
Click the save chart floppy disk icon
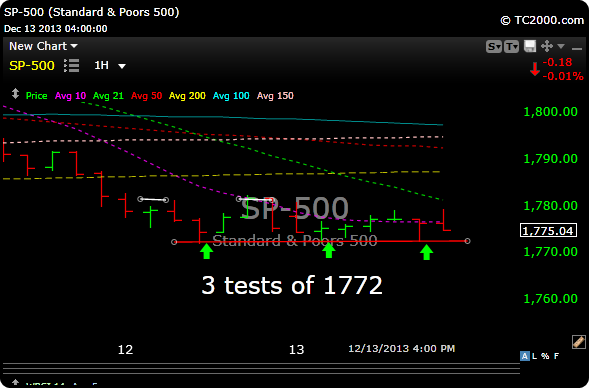pyautogui.click(x=530, y=46)
